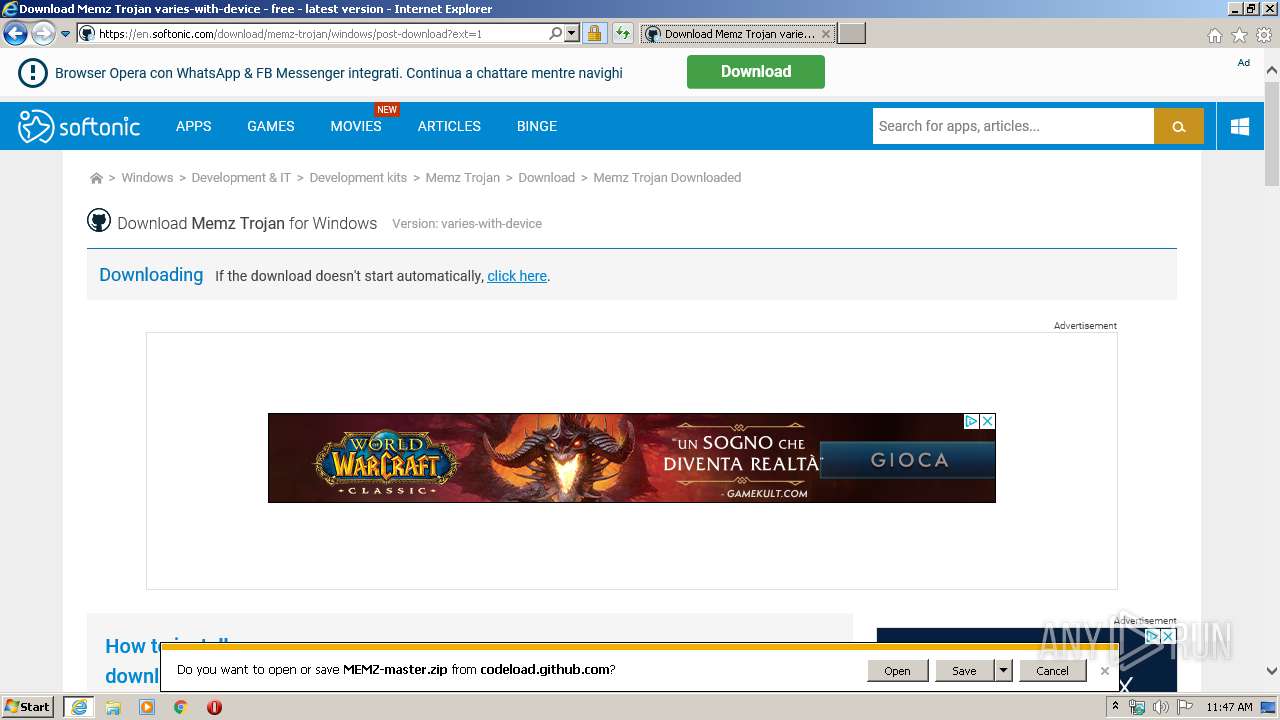This screenshot has width=1280, height=720.
Task: Click the AdChoices triangle icon on banner
Action: (971, 421)
